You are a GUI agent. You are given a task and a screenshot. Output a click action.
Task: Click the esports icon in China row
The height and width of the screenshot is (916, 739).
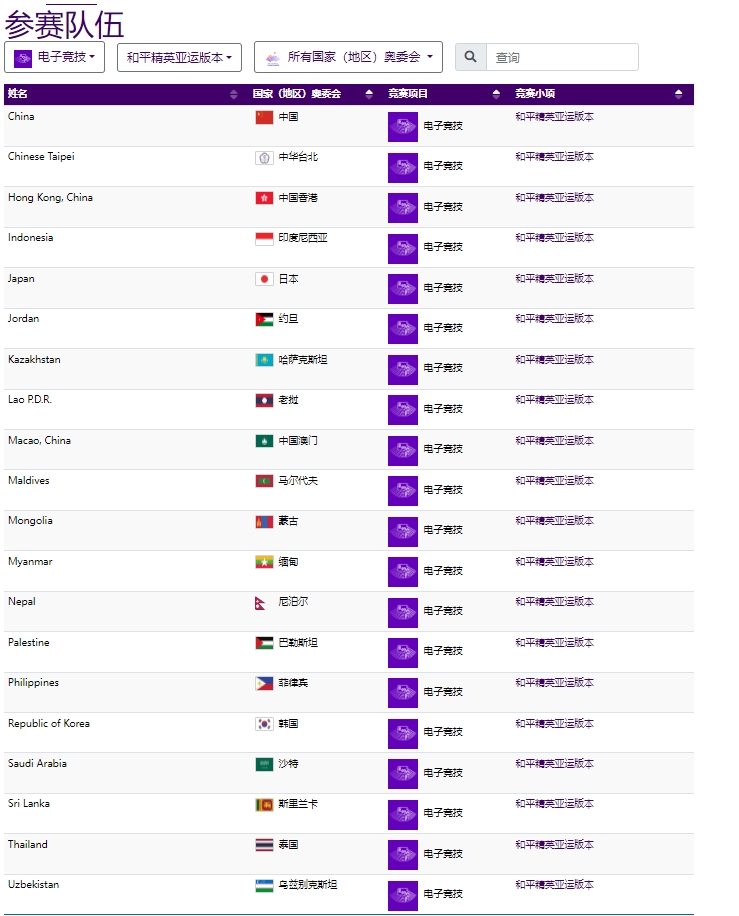(403, 127)
